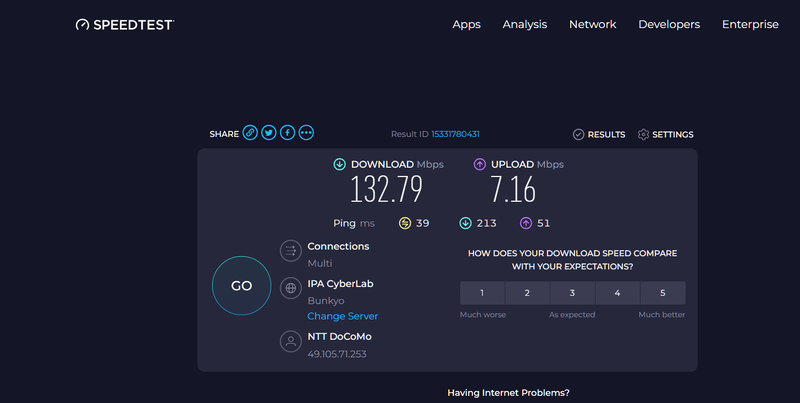Click the NTT DoCoMo user icon

[290, 342]
